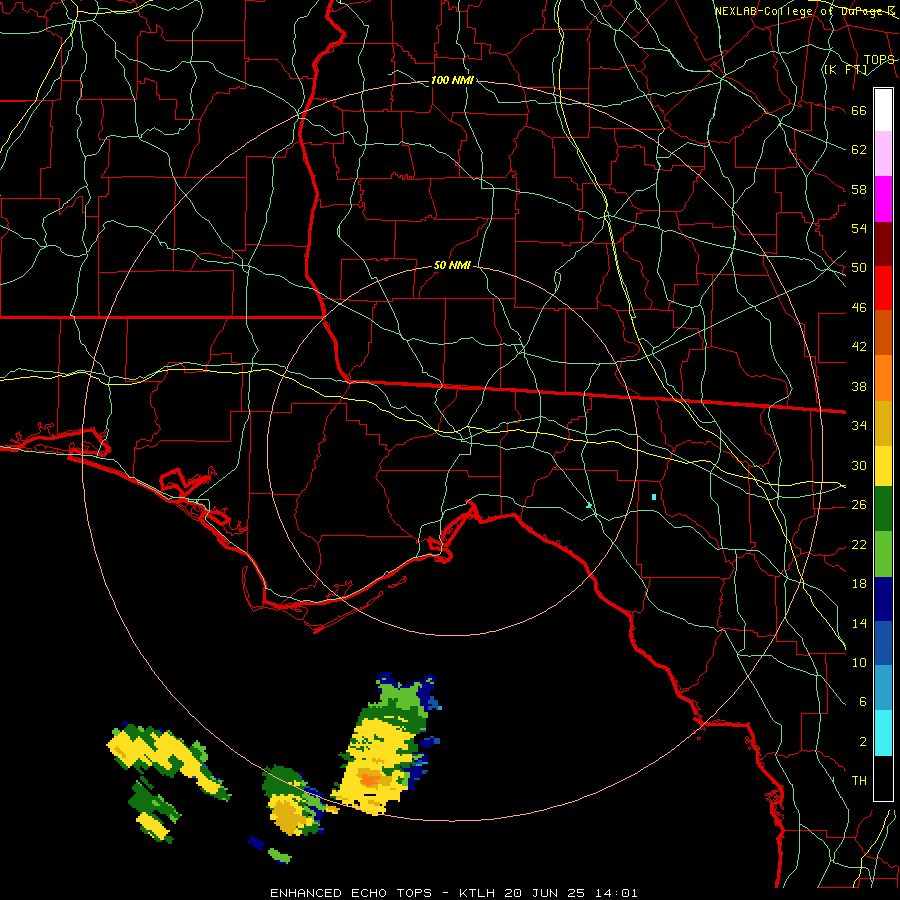This screenshot has height=900, width=900.
Task: Click the small cyan echo dot east of range ring
Action: 654,496
